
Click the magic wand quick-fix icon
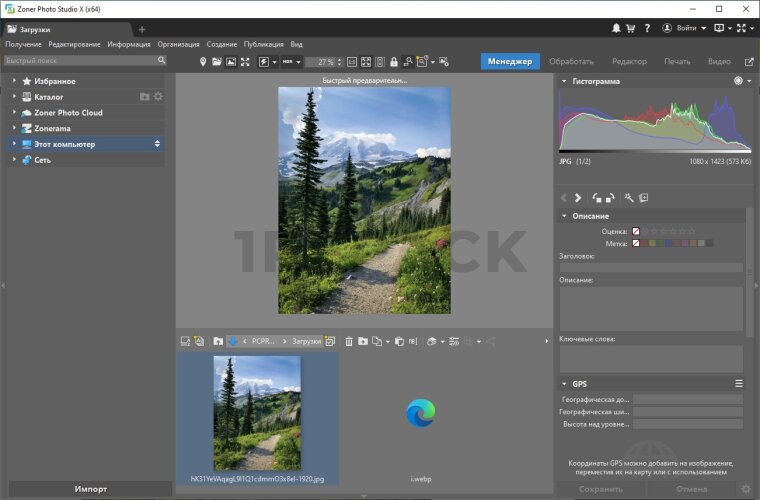coord(629,198)
